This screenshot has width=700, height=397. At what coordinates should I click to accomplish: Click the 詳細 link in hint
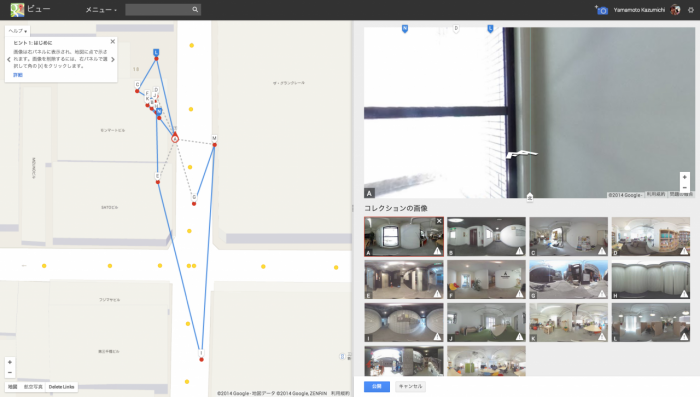(x=18, y=75)
